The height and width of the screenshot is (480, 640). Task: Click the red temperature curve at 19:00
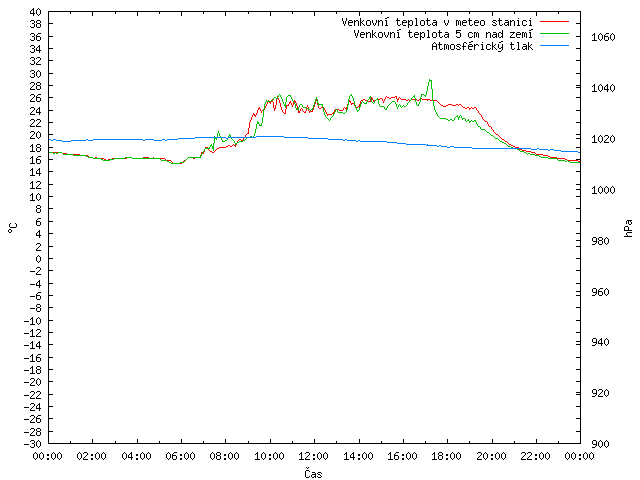pyautogui.click(x=470, y=108)
